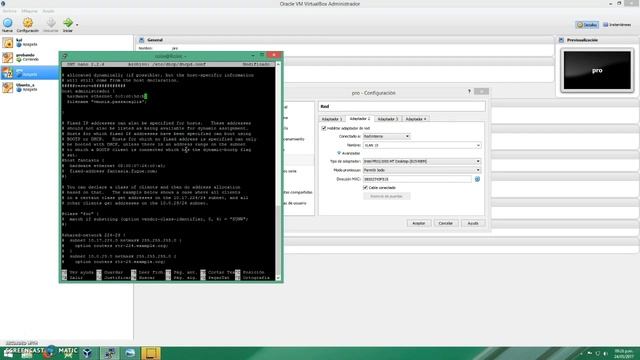Click the Reenvío de puertos button
The image size is (640, 360).
point(387,196)
